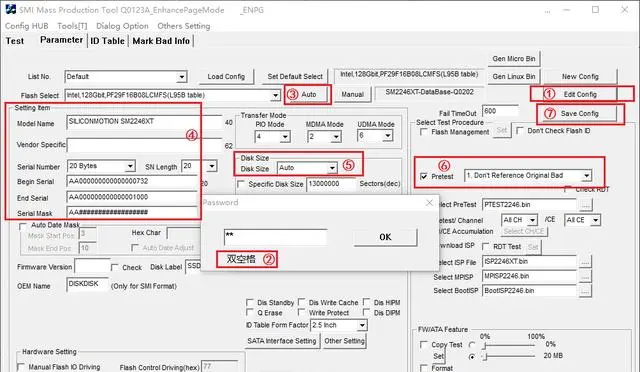Select the 20 MB radio button

coord(472,356)
